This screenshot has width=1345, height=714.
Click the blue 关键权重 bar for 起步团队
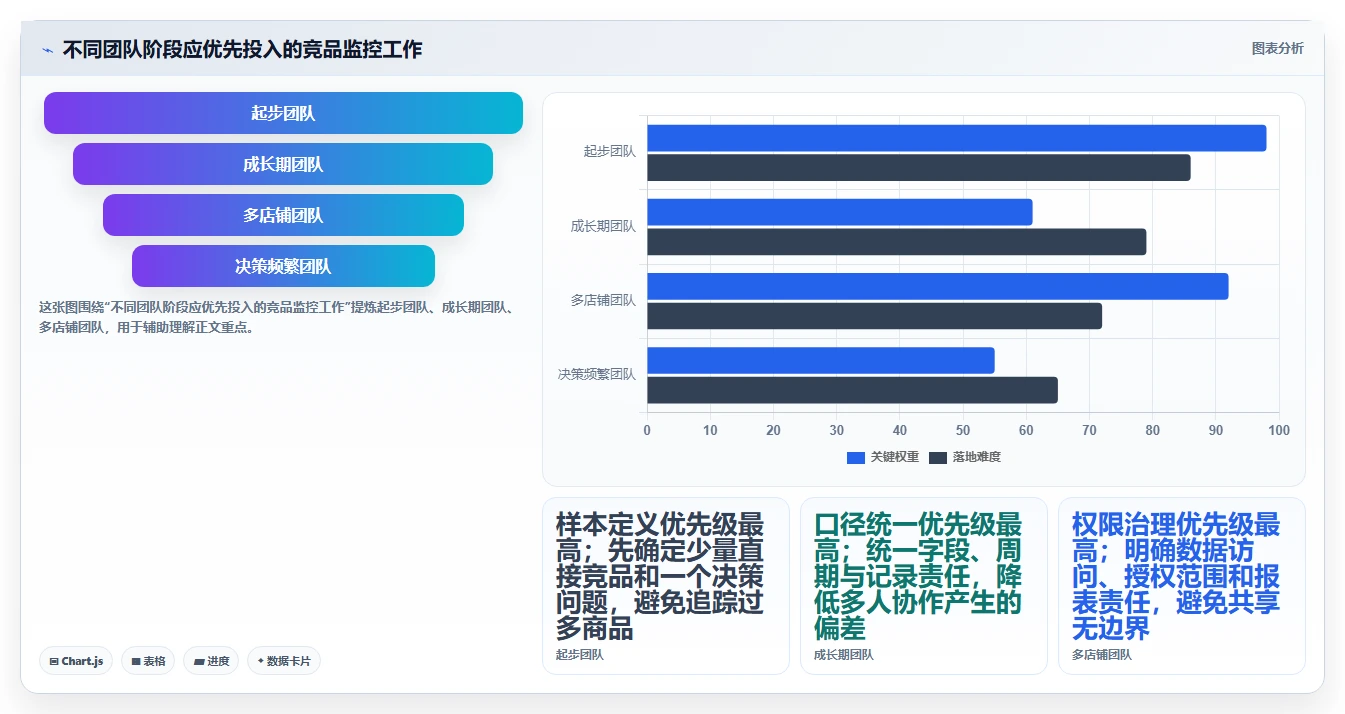tap(956, 138)
